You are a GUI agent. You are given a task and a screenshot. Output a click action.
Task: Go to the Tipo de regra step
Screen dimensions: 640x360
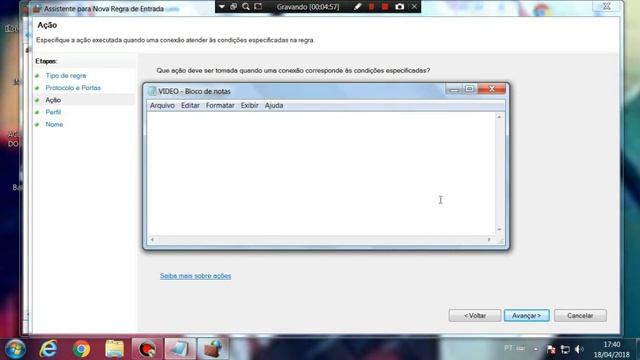tap(66, 76)
